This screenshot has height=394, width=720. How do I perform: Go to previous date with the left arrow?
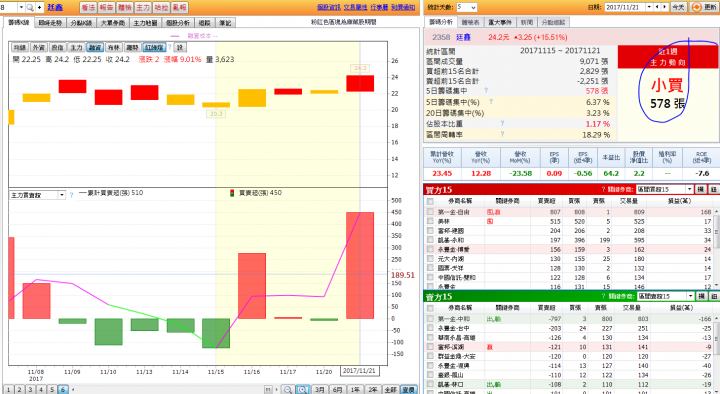[657, 7]
